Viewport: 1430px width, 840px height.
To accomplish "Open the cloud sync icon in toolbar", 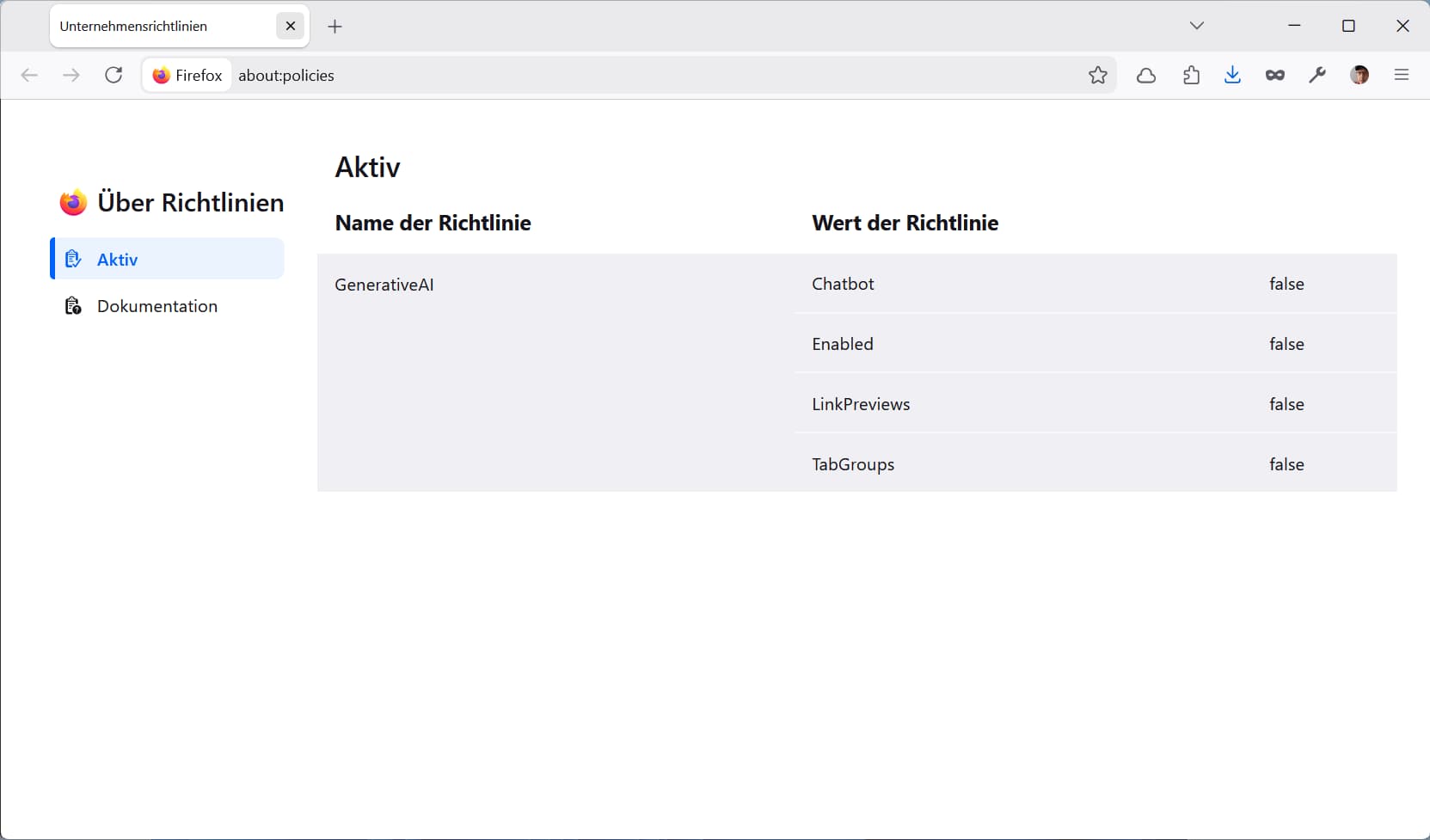I will pos(1146,76).
